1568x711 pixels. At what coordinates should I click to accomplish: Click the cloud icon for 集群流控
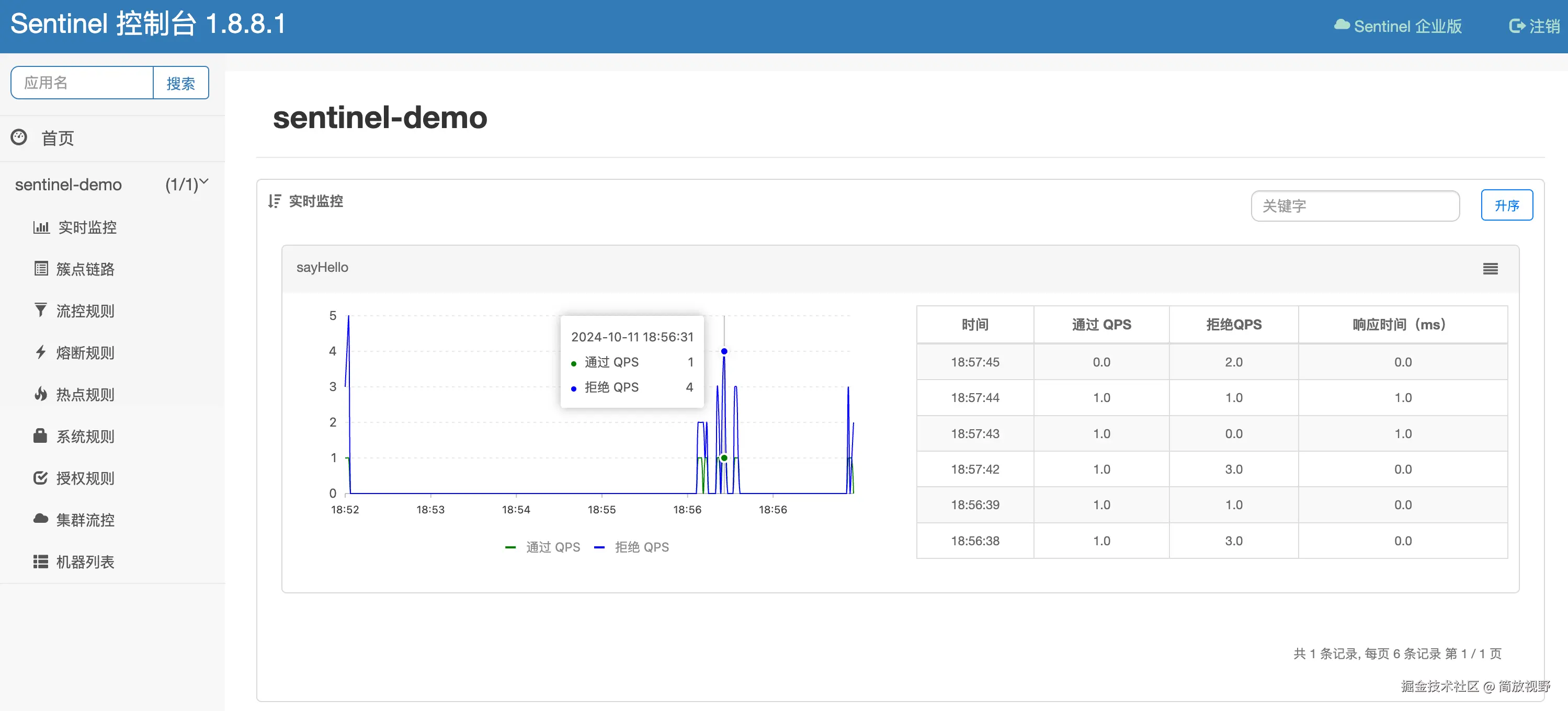click(40, 520)
